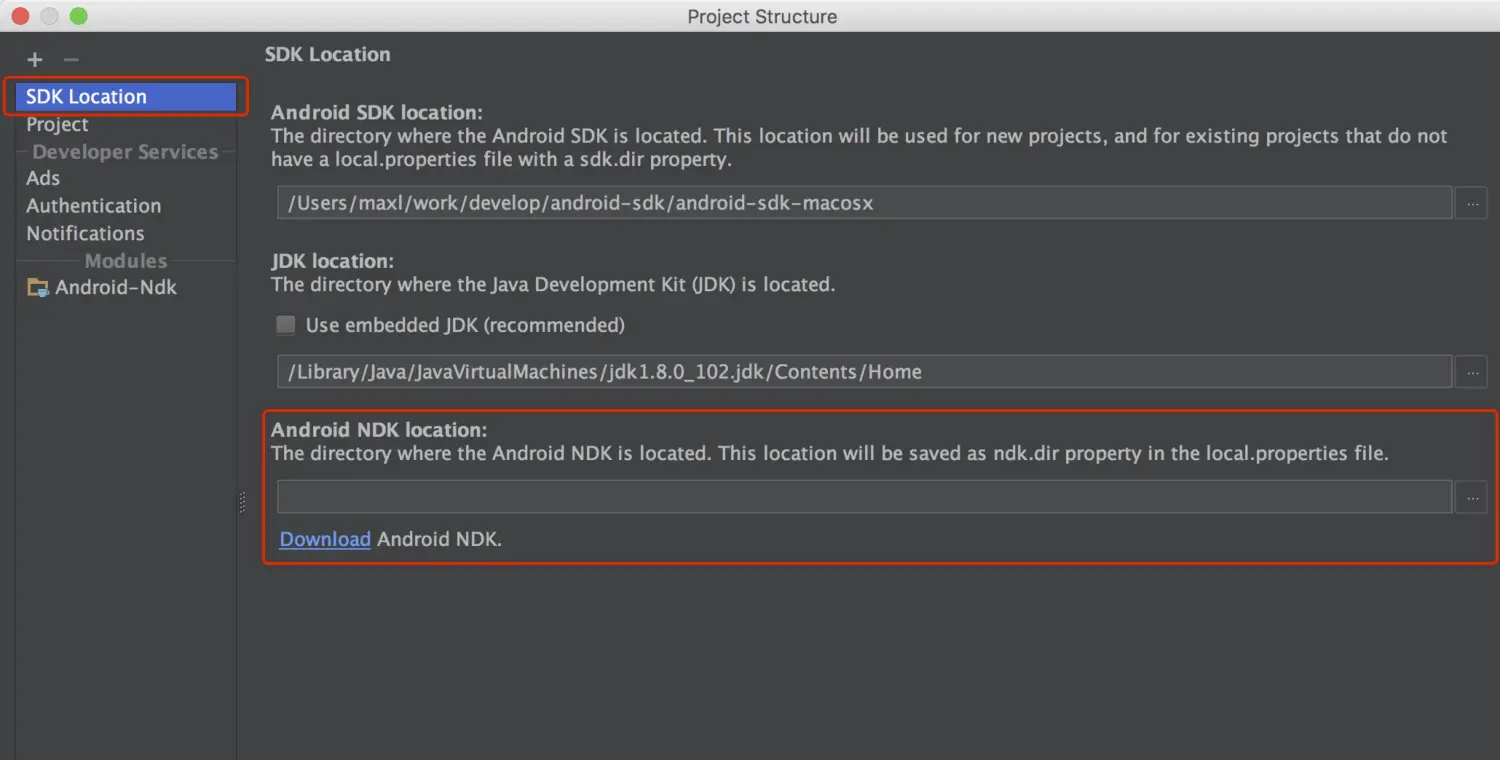Screen dimensions: 1500x760
Task: Click the empty Android NDK location field
Action: point(864,497)
